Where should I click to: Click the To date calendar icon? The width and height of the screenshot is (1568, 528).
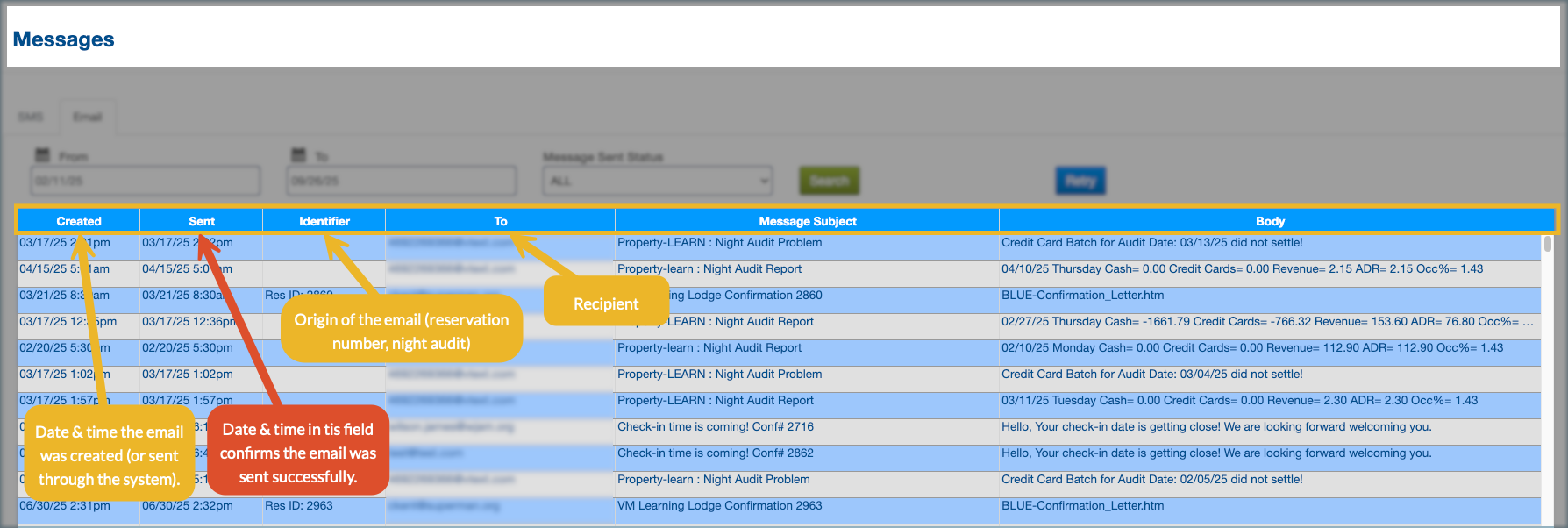click(x=298, y=155)
